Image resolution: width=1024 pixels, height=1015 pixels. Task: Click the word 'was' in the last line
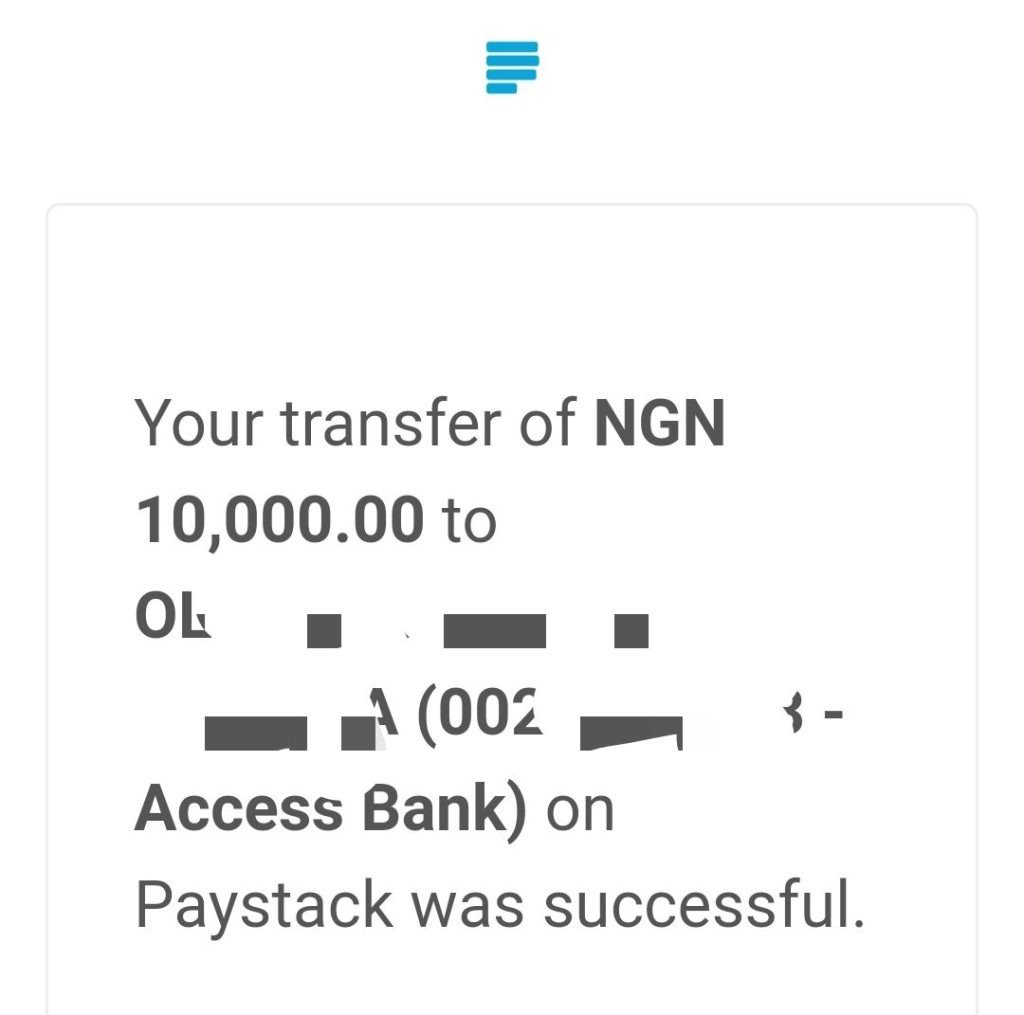tap(468, 909)
